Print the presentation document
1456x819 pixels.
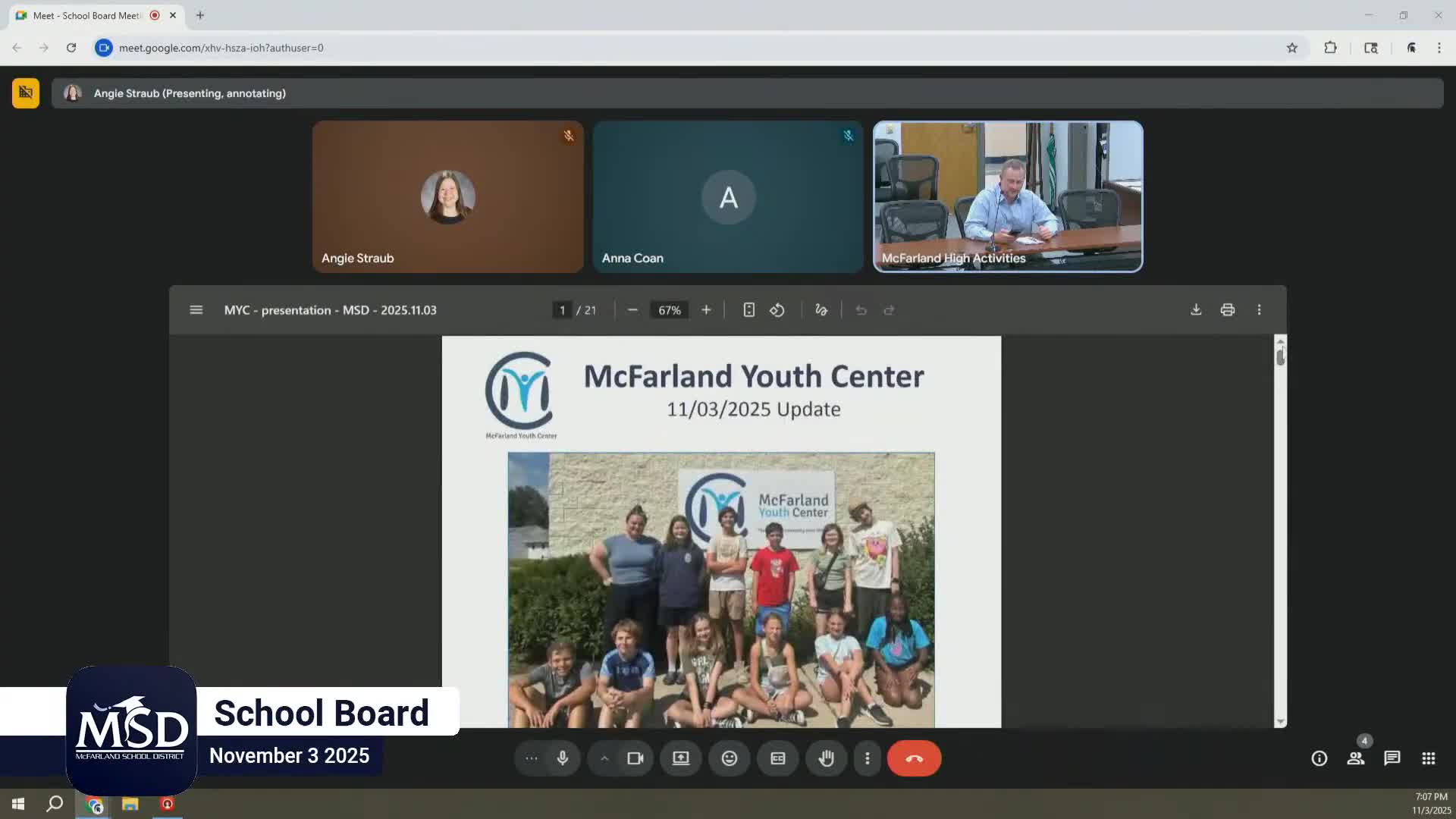pos(1228,309)
